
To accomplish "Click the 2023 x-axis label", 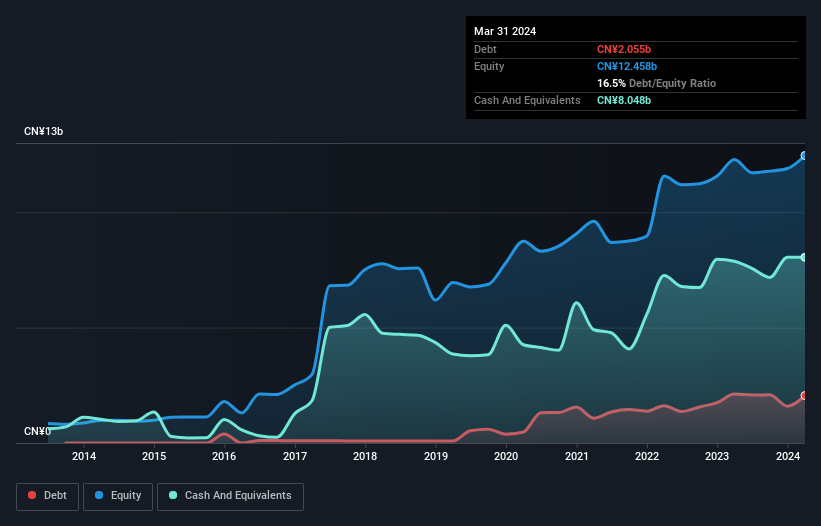I will click(x=717, y=456).
